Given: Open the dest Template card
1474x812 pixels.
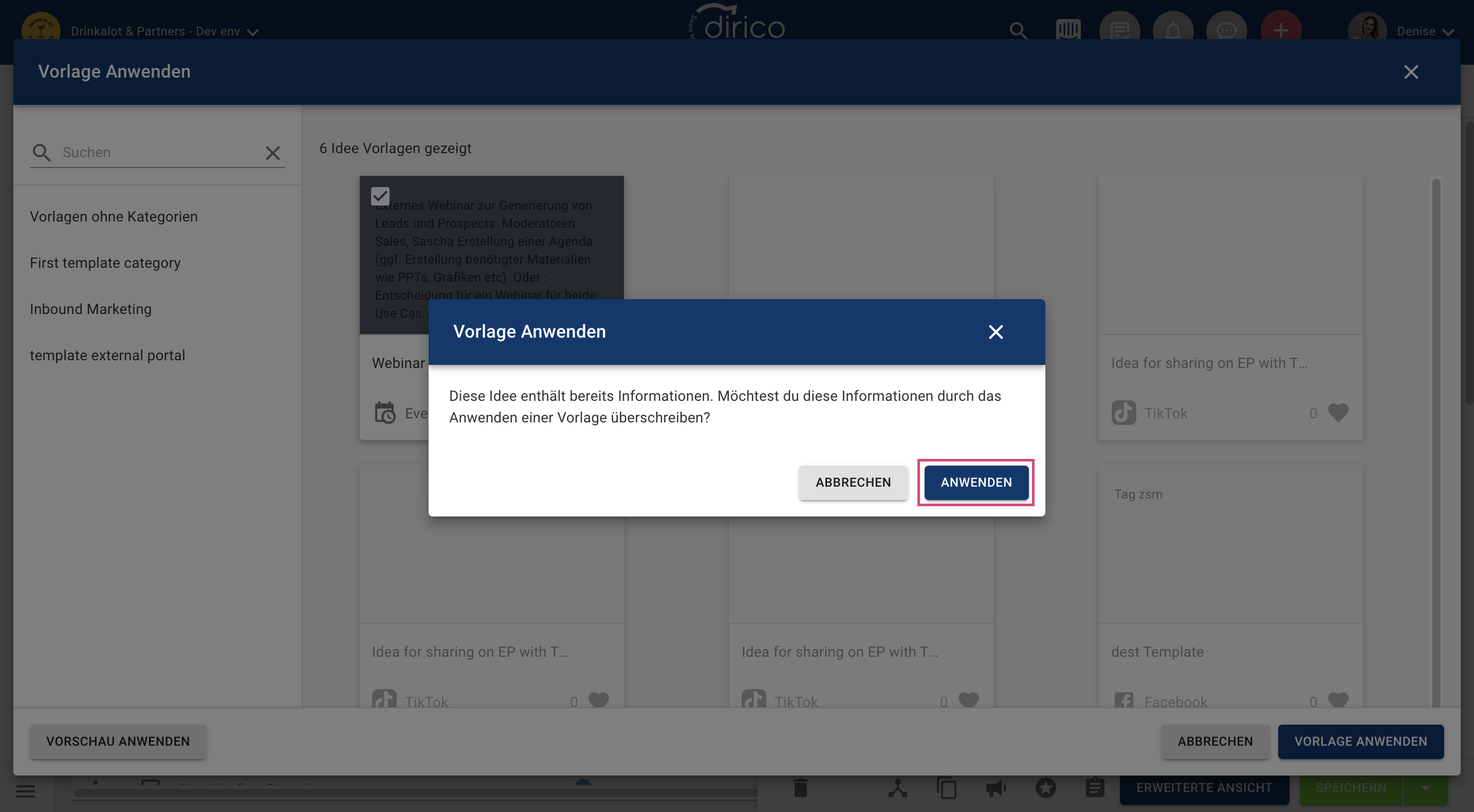Looking at the screenshot, I should coord(1230,586).
